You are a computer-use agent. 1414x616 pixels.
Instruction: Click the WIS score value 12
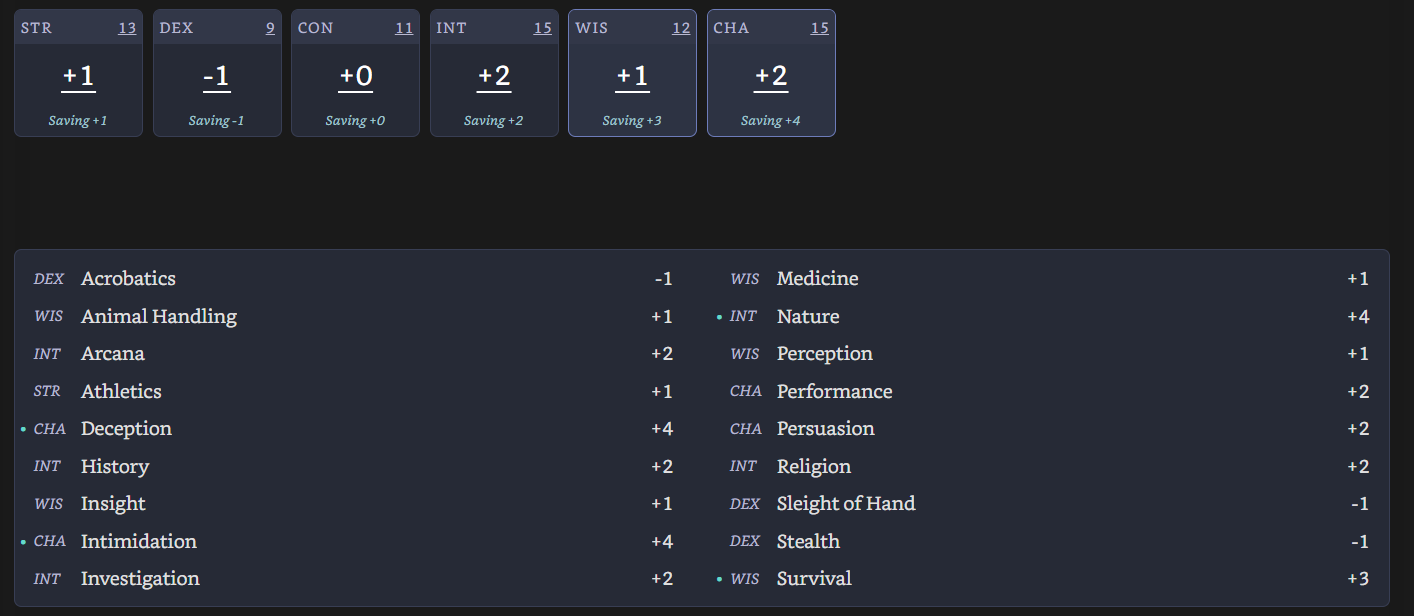681,28
